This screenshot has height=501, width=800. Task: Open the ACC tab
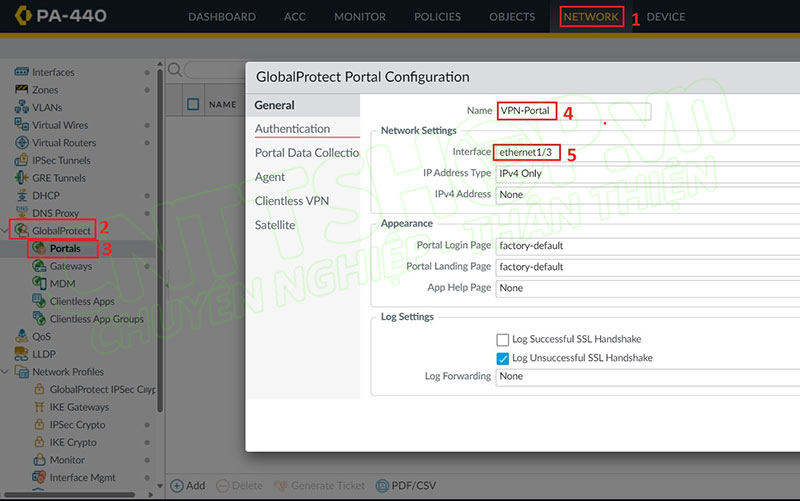[x=295, y=17]
